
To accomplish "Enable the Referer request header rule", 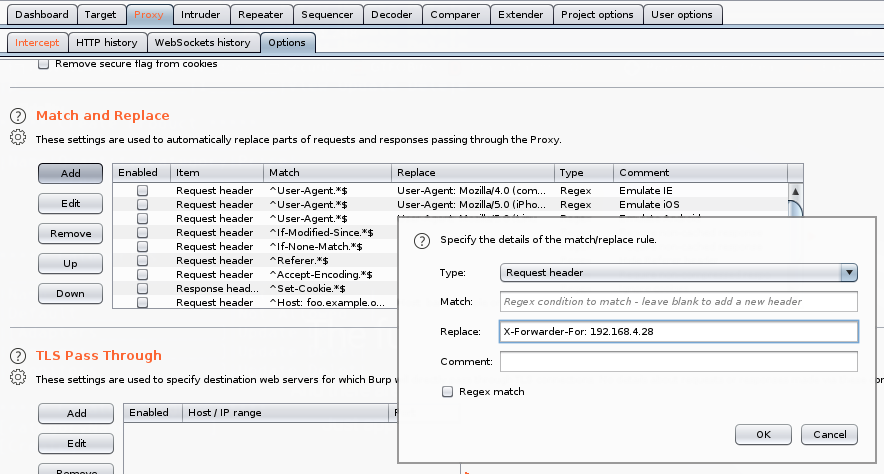I will [x=142, y=260].
